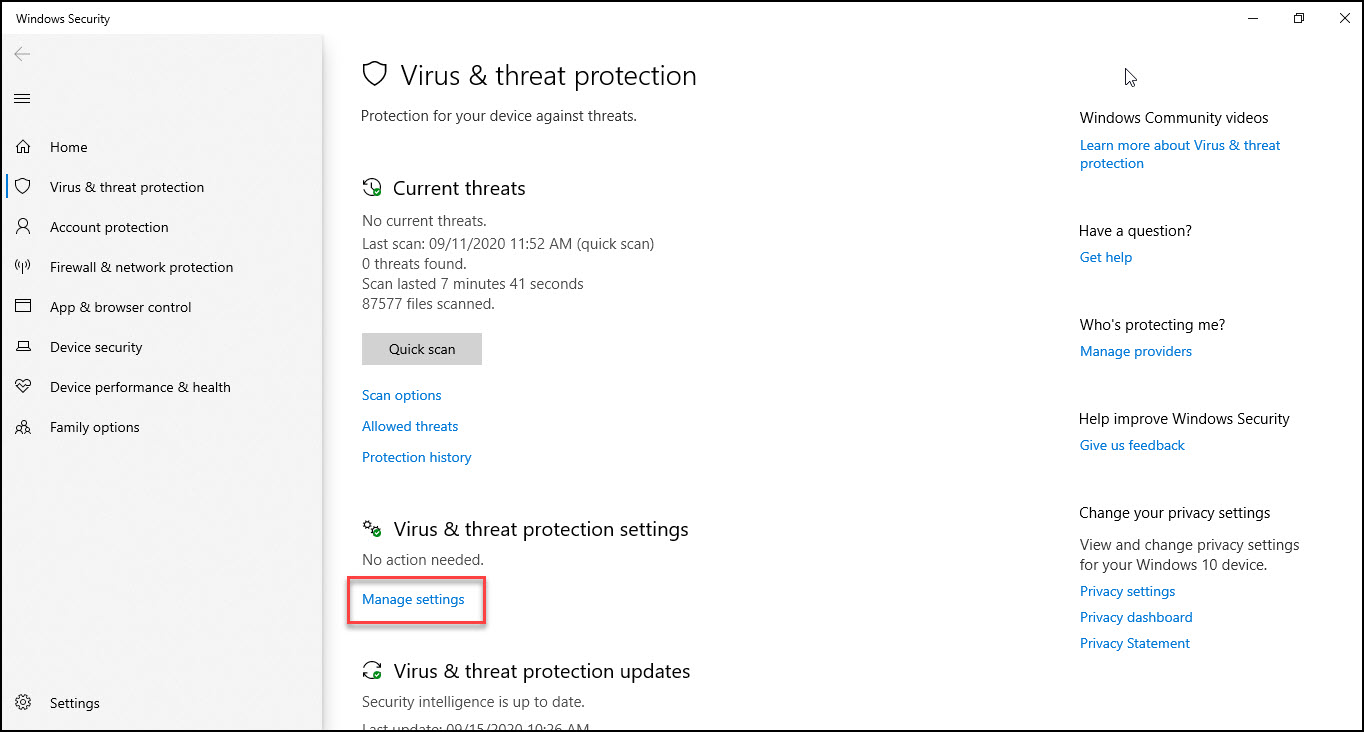
Task: Click the Home icon in sidebar
Action: pyautogui.click(x=22, y=147)
